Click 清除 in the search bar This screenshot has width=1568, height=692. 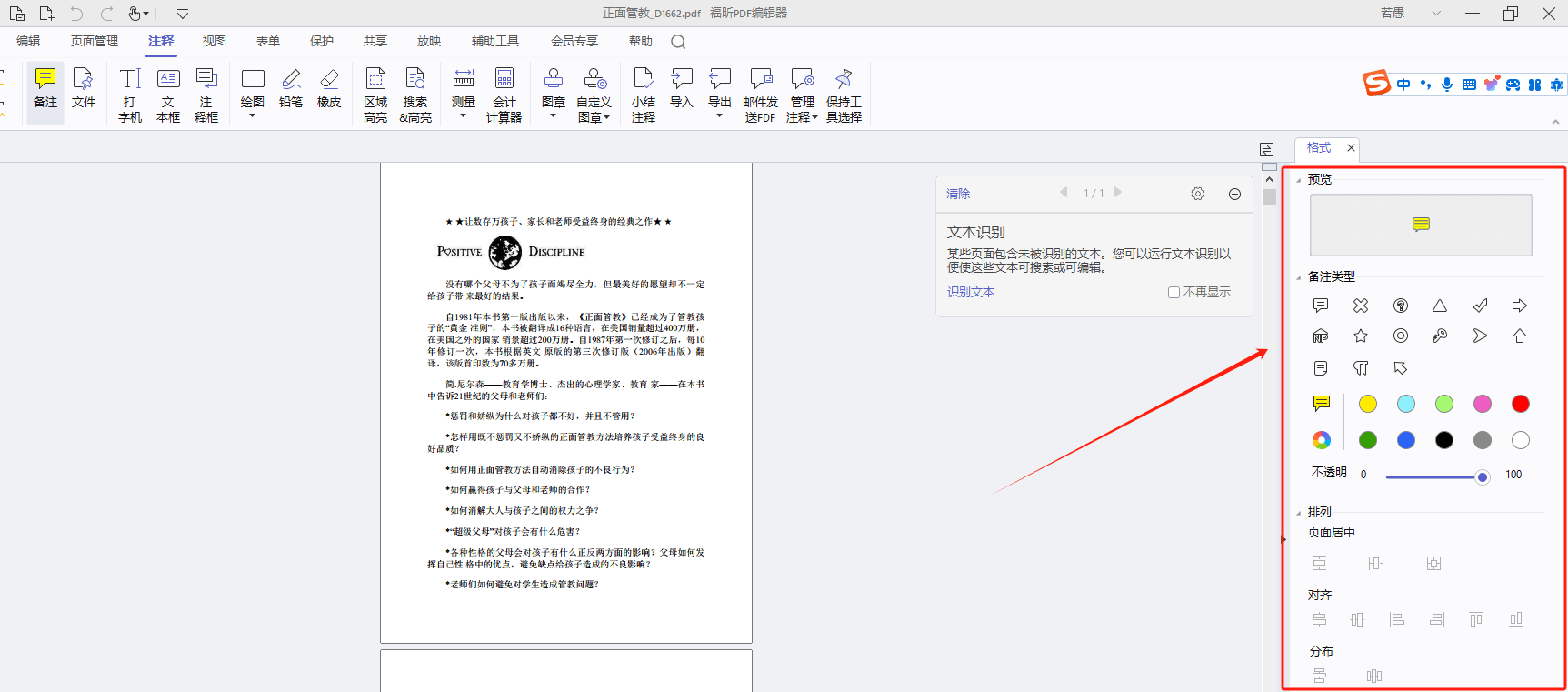pyautogui.click(x=958, y=194)
